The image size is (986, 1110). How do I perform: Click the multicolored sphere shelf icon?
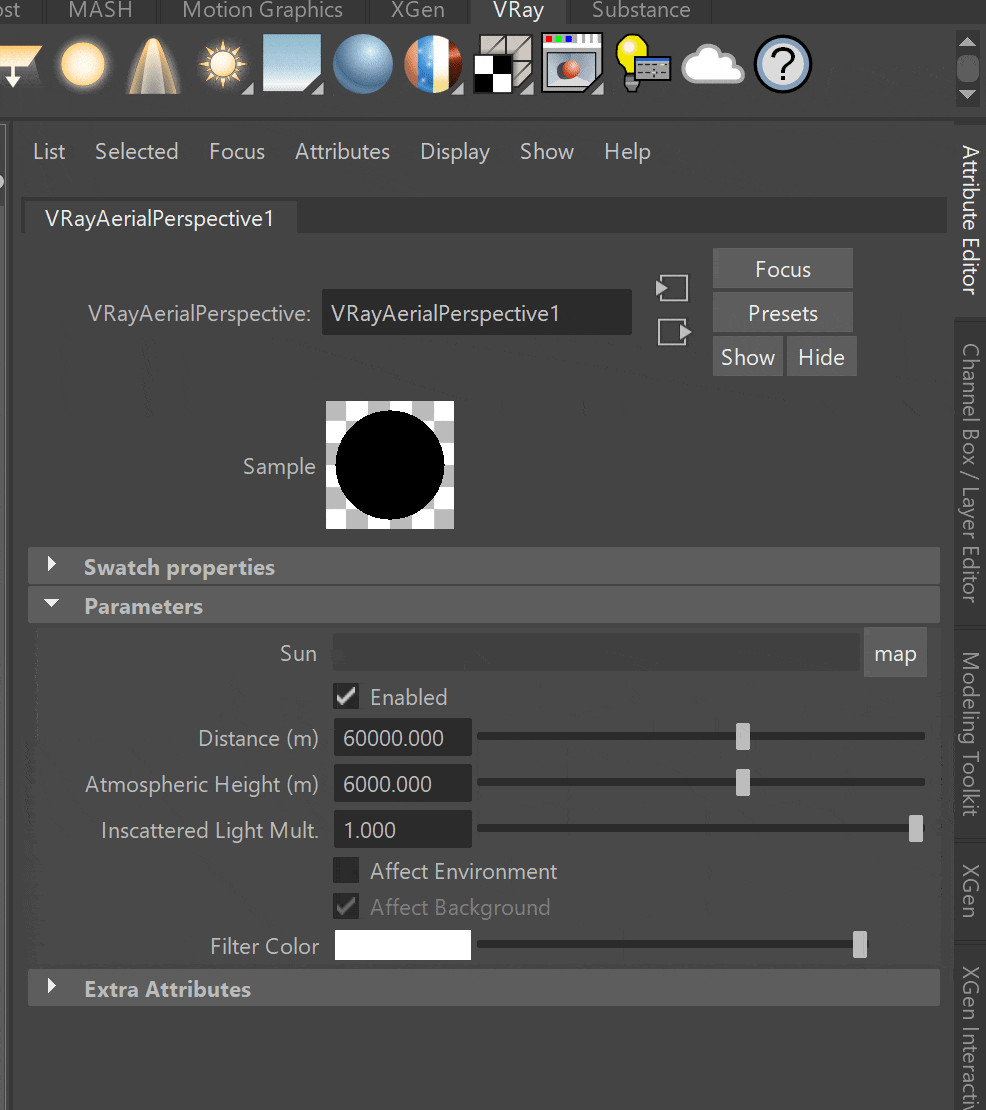[x=432, y=64]
